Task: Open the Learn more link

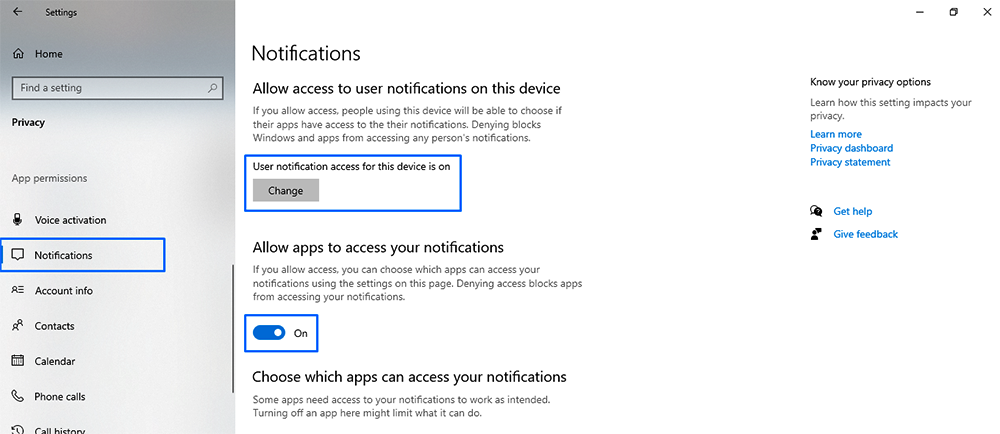Action: pyautogui.click(x=835, y=134)
